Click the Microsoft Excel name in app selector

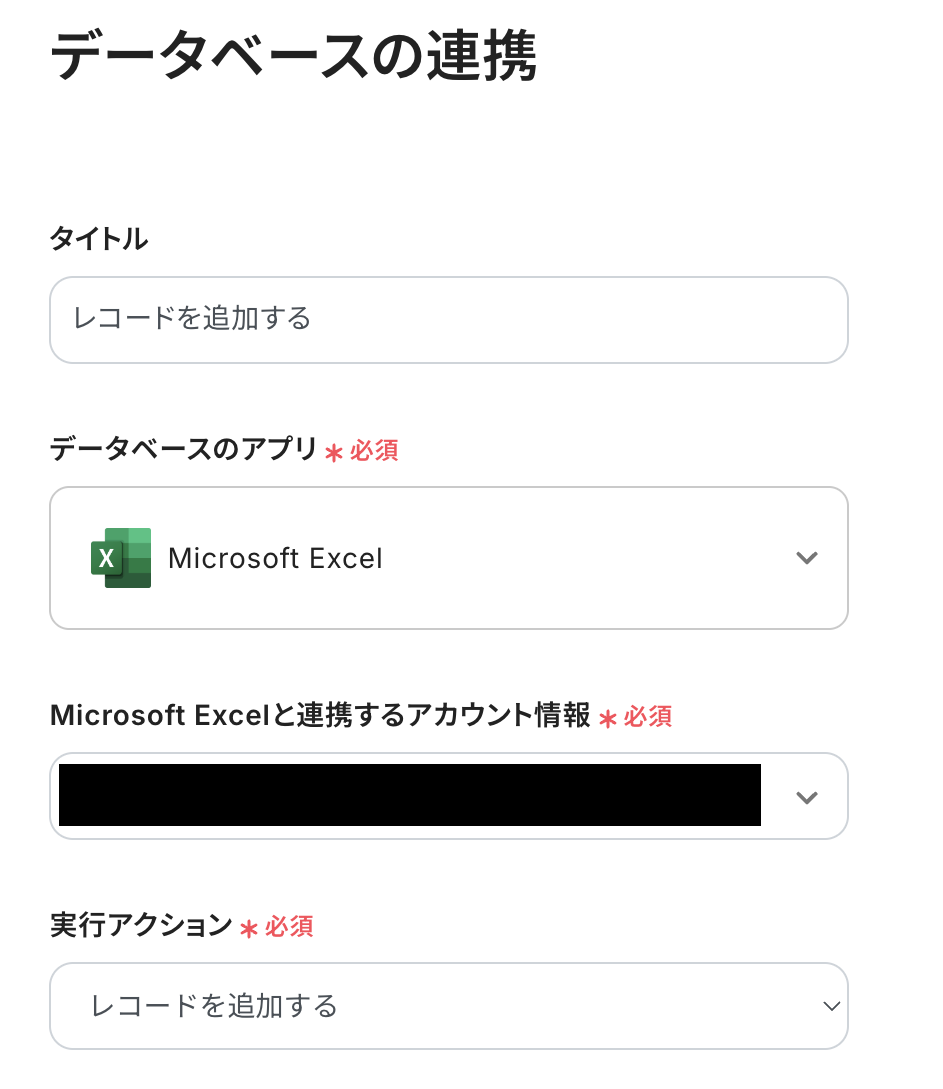coord(275,558)
